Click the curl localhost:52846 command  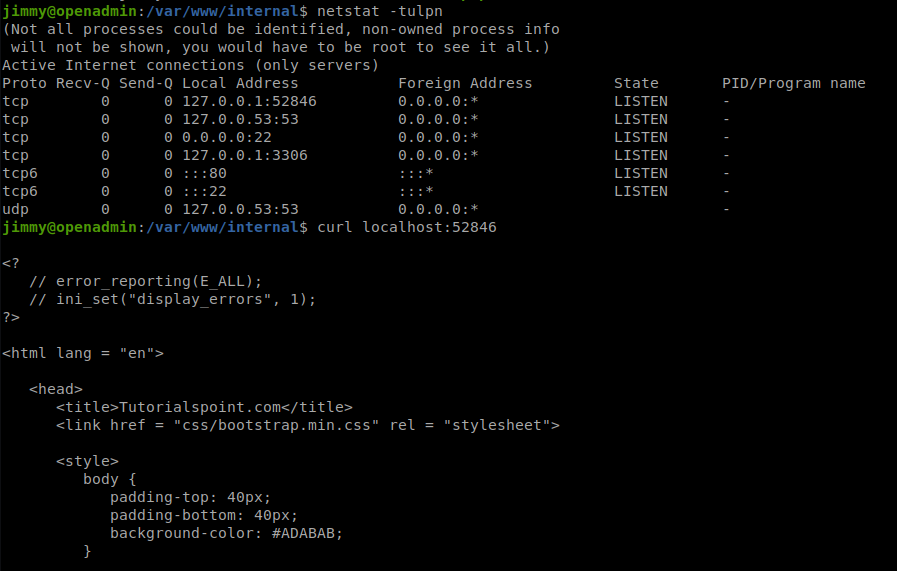pyautogui.click(x=407, y=227)
